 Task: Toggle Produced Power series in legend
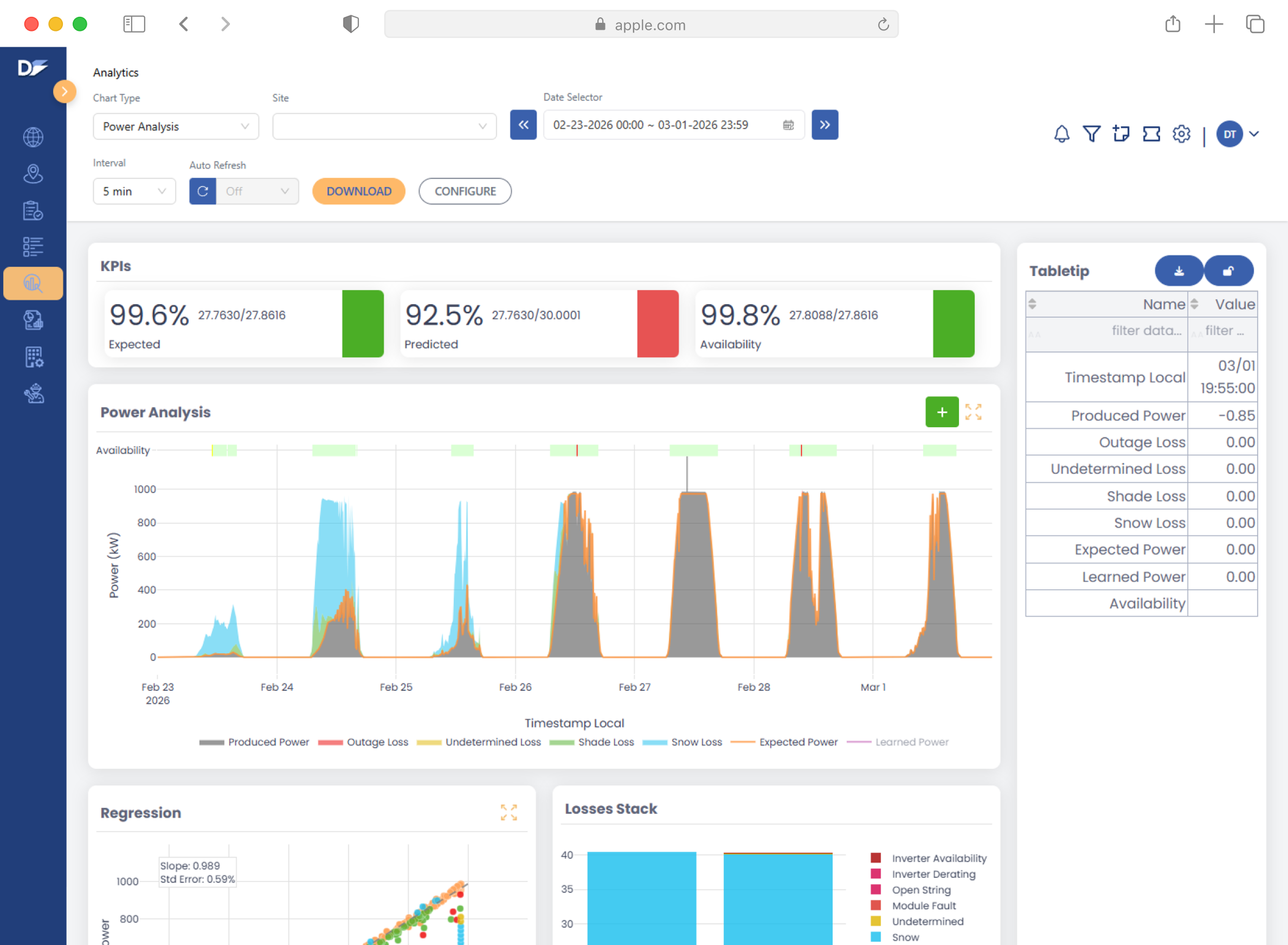[x=268, y=742]
